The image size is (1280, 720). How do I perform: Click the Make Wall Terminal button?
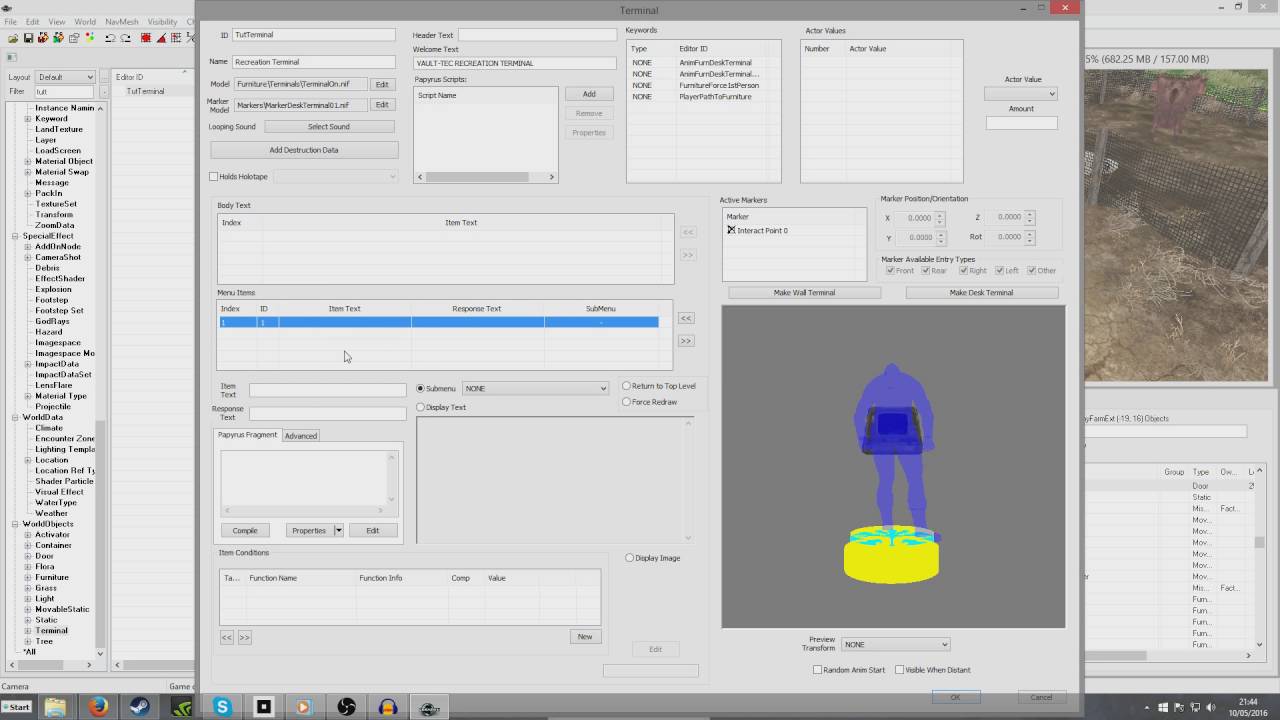pos(804,293)
